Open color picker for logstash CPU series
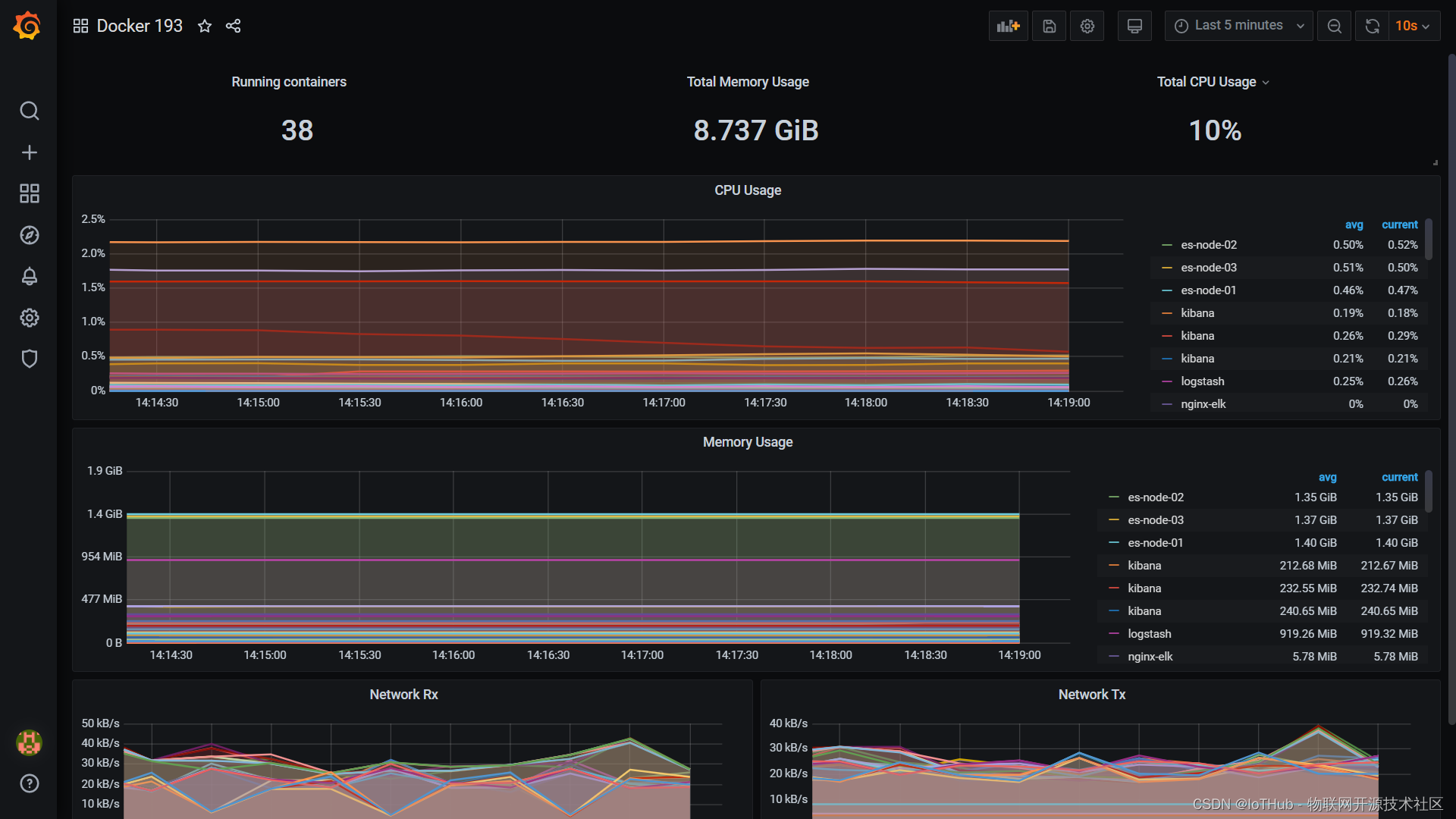The width and height of the screenshot is (1456, 819). 1167,381
